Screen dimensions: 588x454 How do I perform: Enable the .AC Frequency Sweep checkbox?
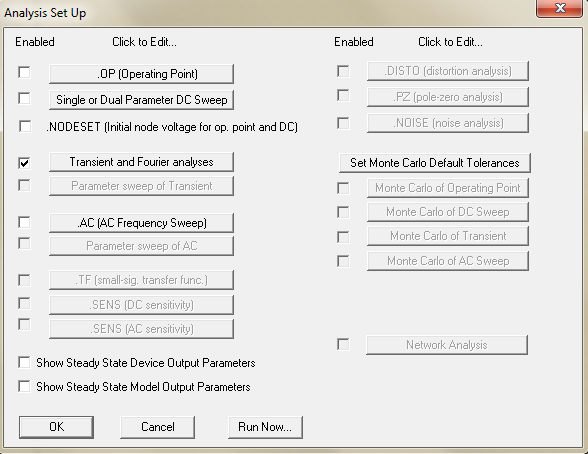pos(24,222)
